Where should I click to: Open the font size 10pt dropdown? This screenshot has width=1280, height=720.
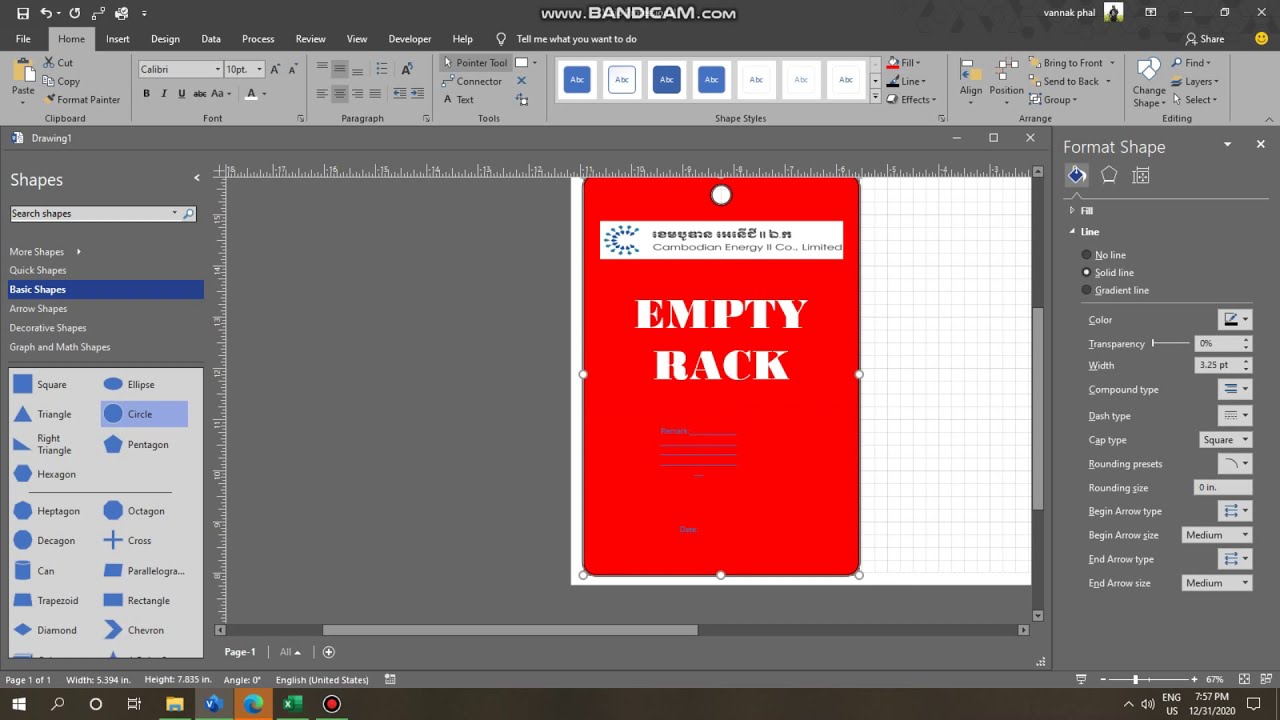click(259, 69)
